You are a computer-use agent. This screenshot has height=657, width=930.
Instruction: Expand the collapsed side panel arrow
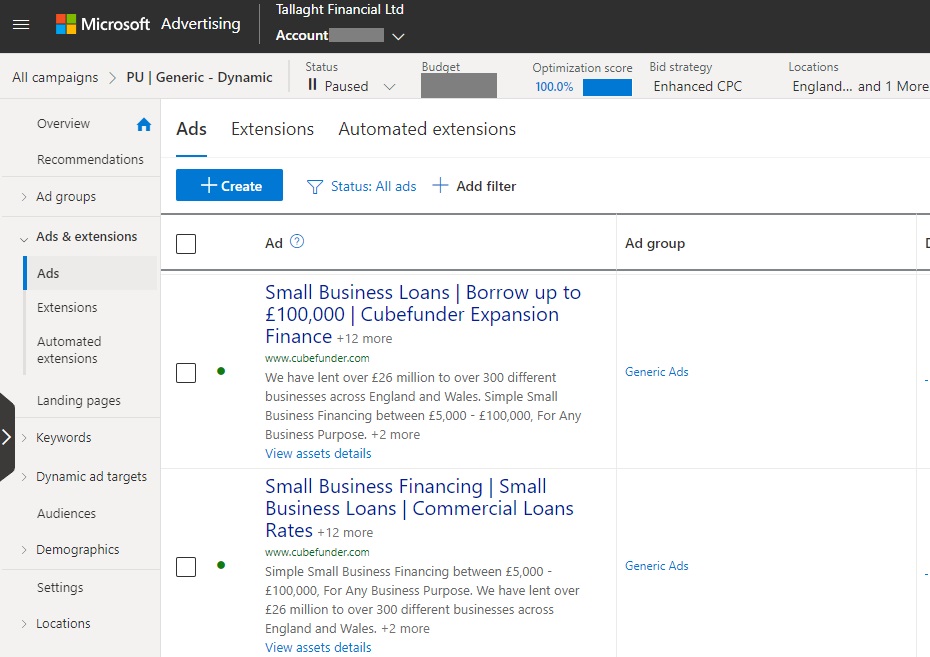coord(7,437)
